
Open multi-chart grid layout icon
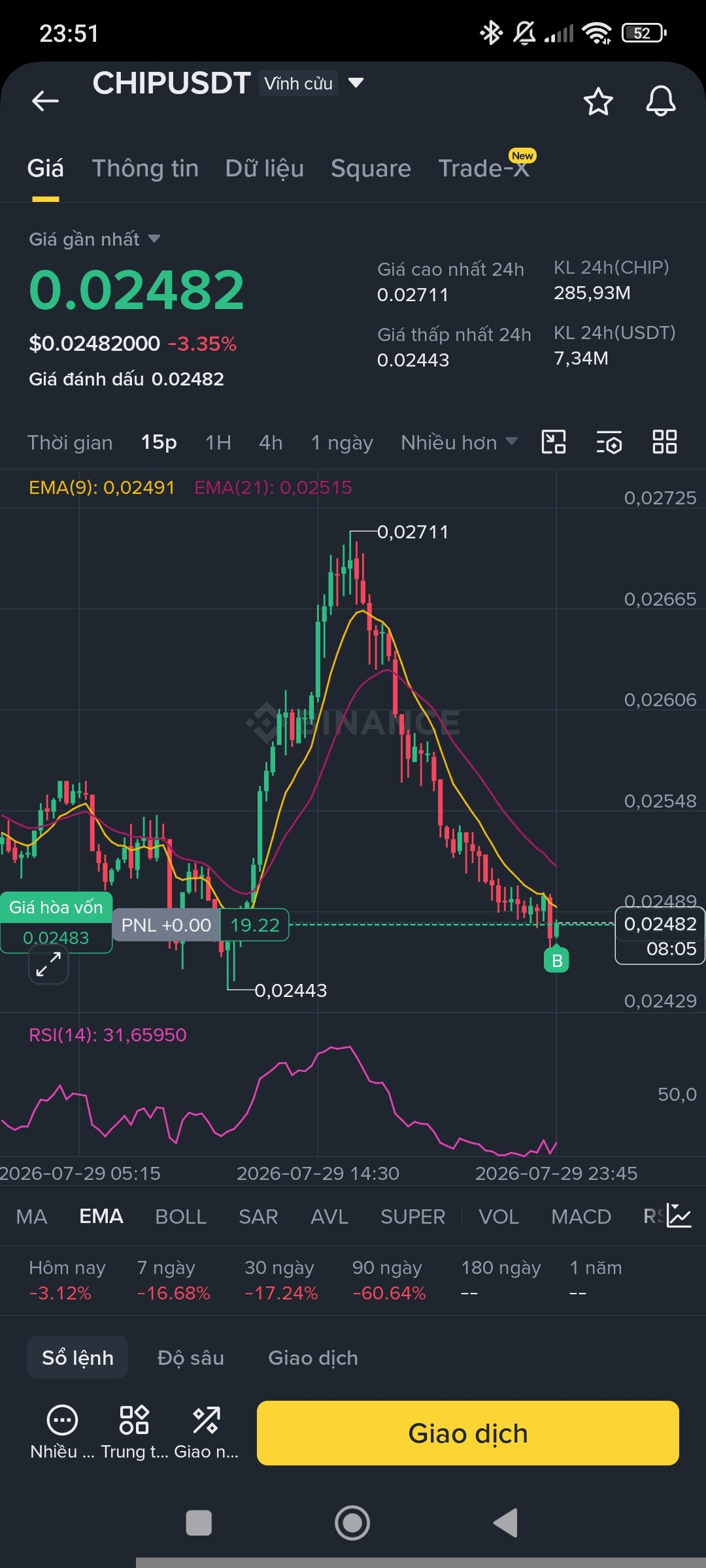(664, 442)
